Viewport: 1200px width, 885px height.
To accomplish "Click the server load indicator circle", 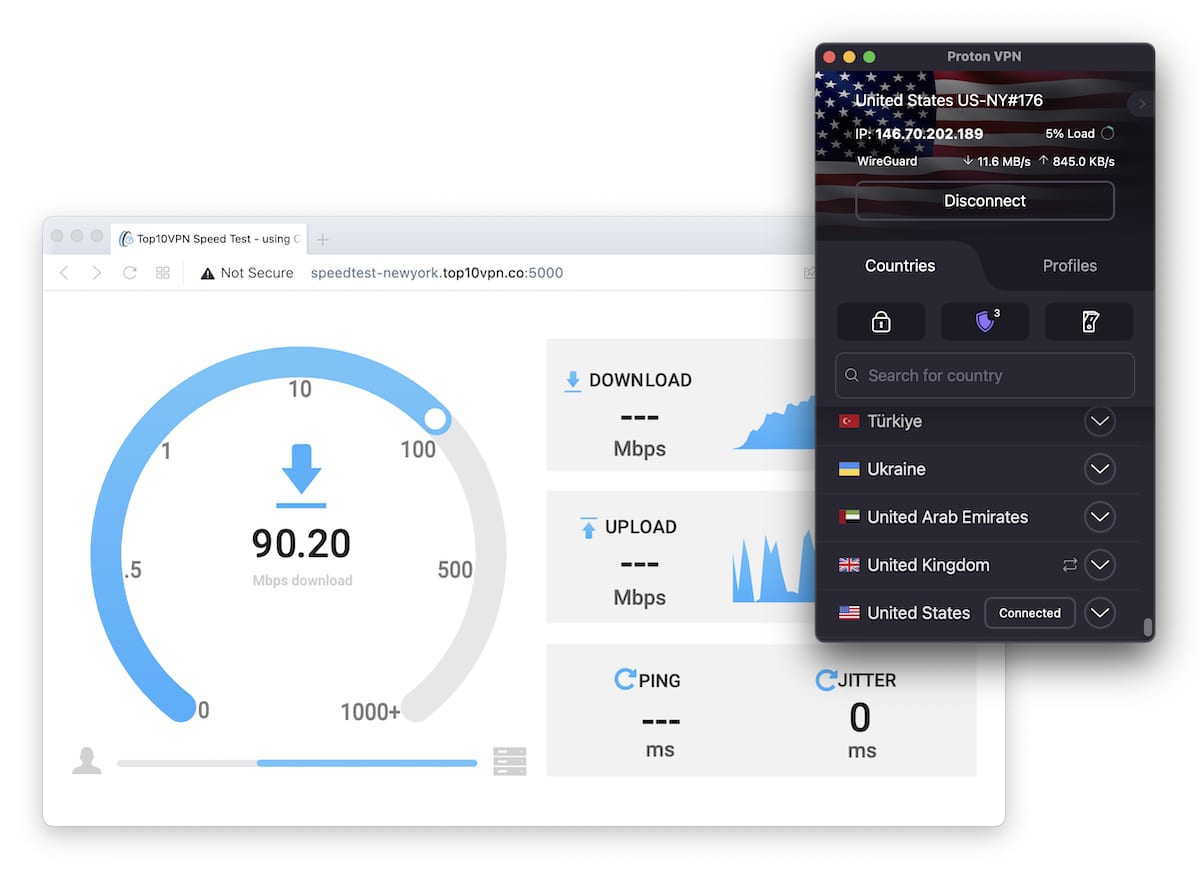I will (1109, 133).
